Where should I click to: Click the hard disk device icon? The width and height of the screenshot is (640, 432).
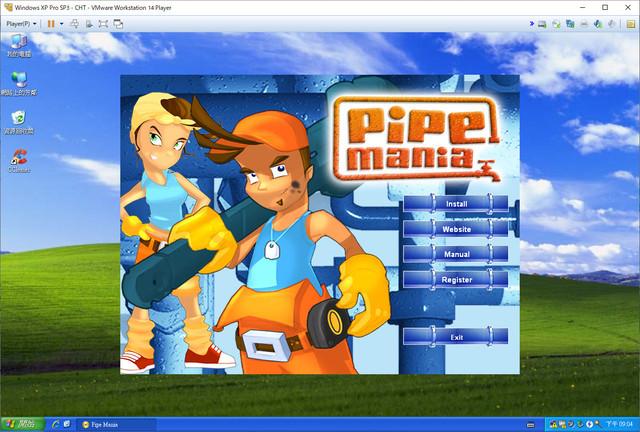pyautogui.click(x=542, y=24)
